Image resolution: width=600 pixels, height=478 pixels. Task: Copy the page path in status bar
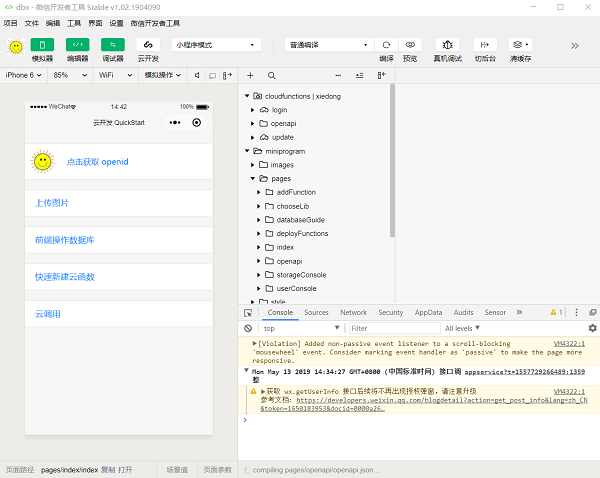point(108,470)
